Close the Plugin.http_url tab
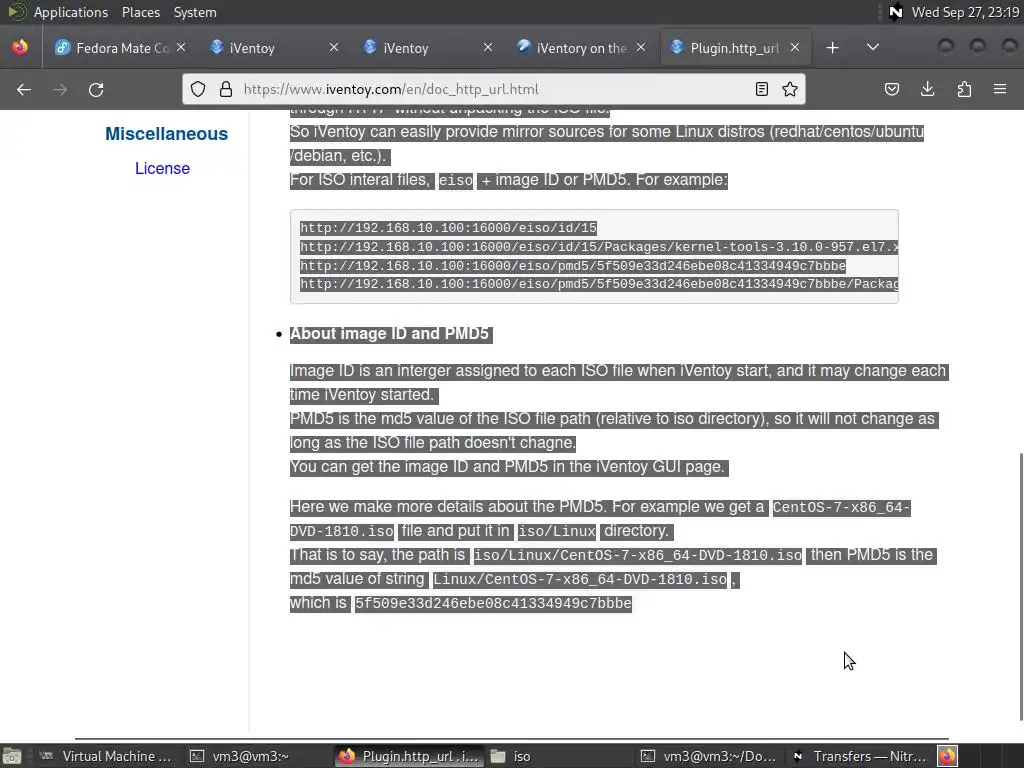Image resolution: width=1024 pixels, height=768 pixels. click(x=795, y=48)
